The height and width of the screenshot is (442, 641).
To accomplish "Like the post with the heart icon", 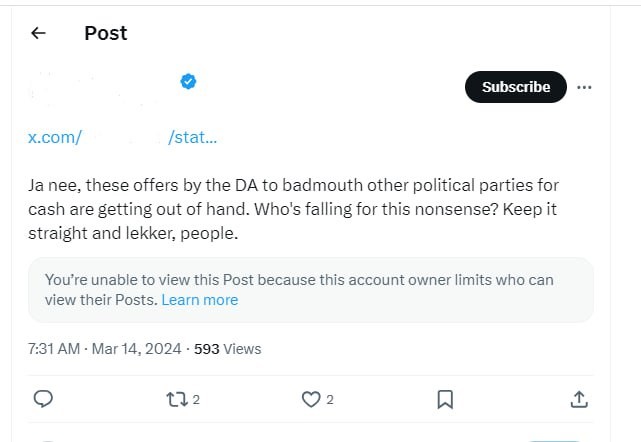I will 310,399.
